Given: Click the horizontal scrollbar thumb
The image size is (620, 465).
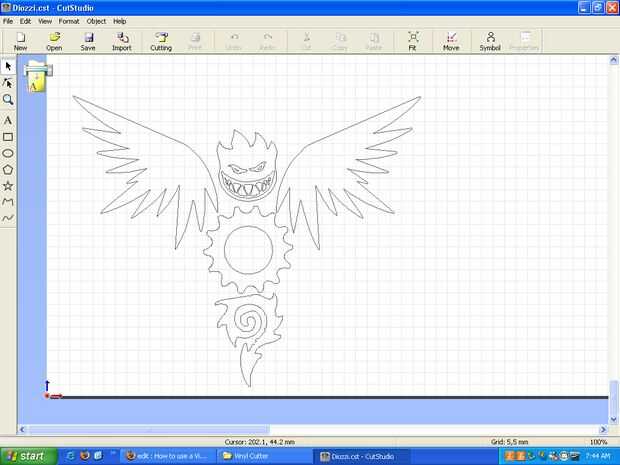Looking at the screenshot, I should (149, 429).
